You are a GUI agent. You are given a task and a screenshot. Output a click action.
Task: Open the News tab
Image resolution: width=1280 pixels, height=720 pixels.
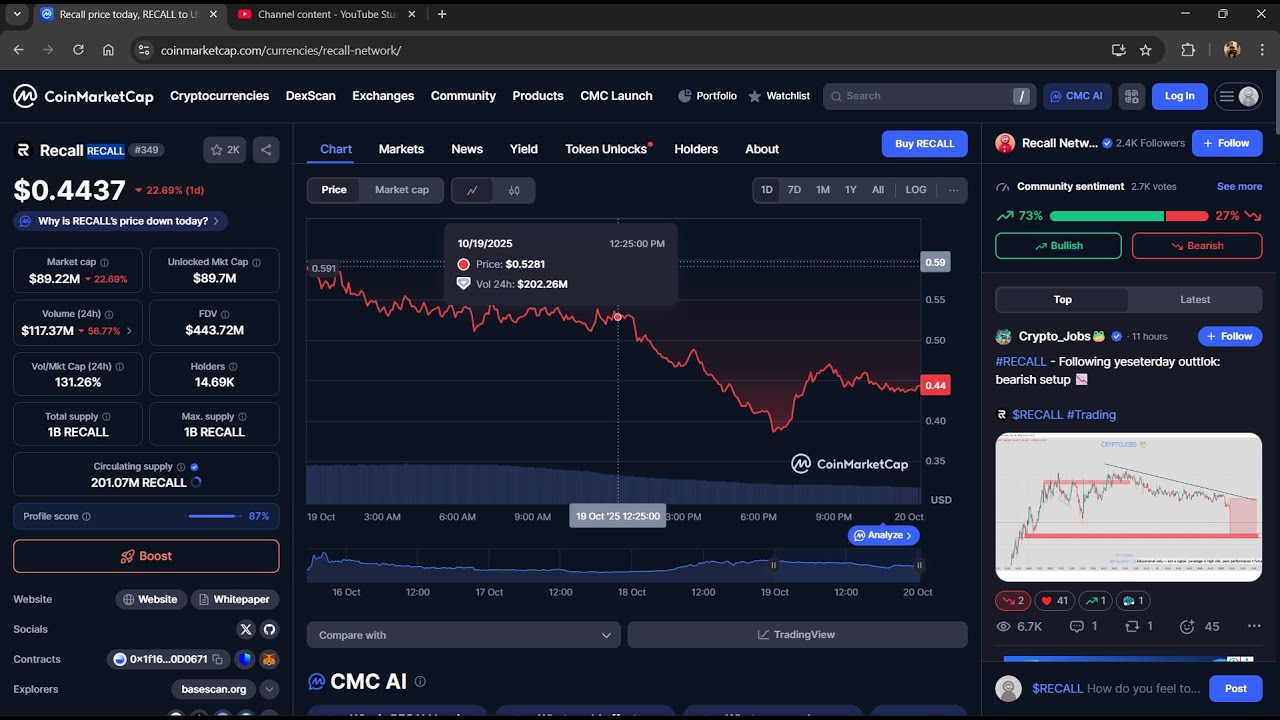point(467,149)
